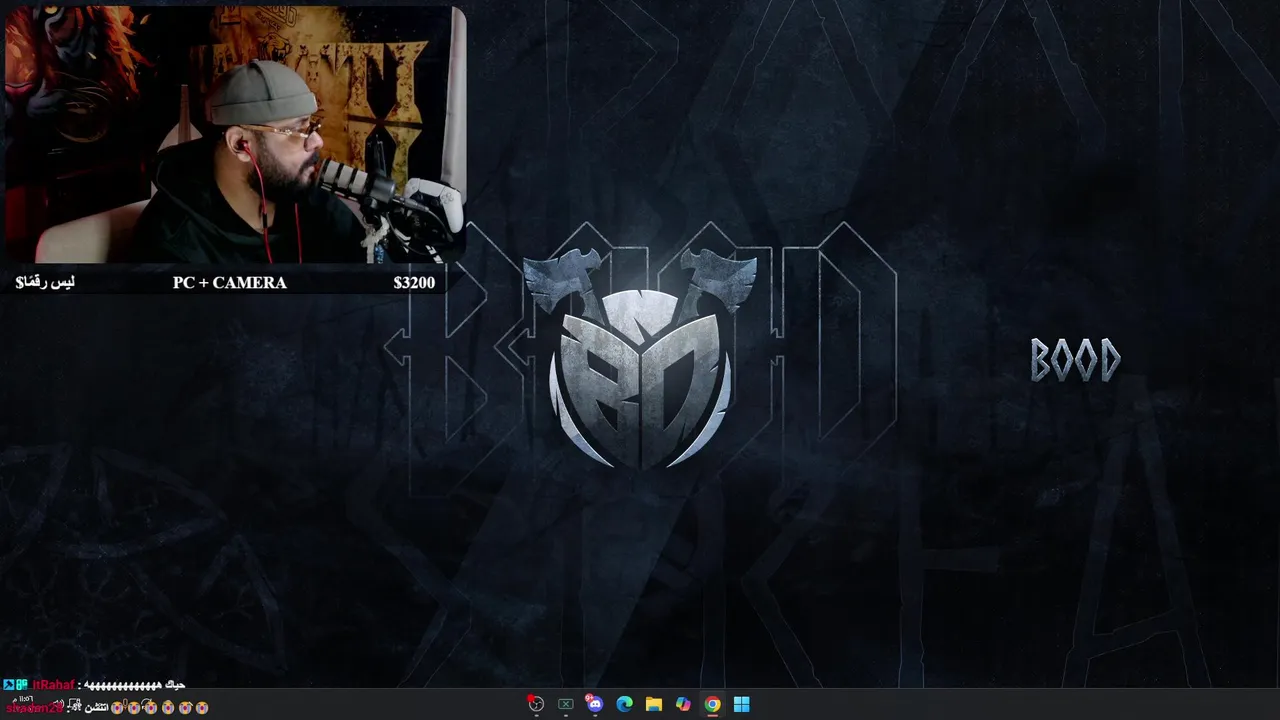Image resolution: width=1280 pixels, height=720 pixels.
Task: Click the webcam overlay feed
Action: coord(235,135)
